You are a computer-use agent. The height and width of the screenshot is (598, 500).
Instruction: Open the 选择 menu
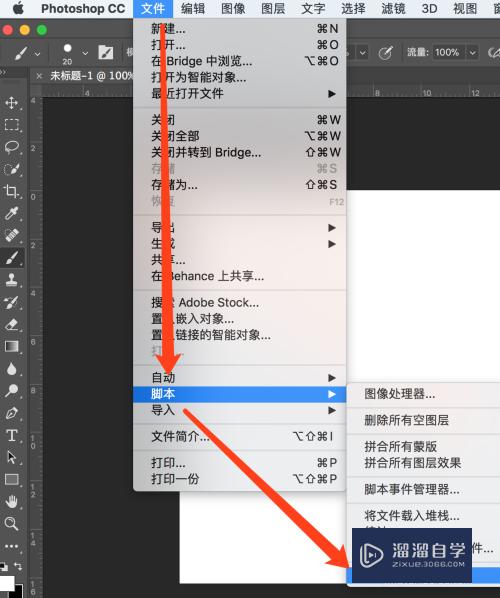(353, 8)
